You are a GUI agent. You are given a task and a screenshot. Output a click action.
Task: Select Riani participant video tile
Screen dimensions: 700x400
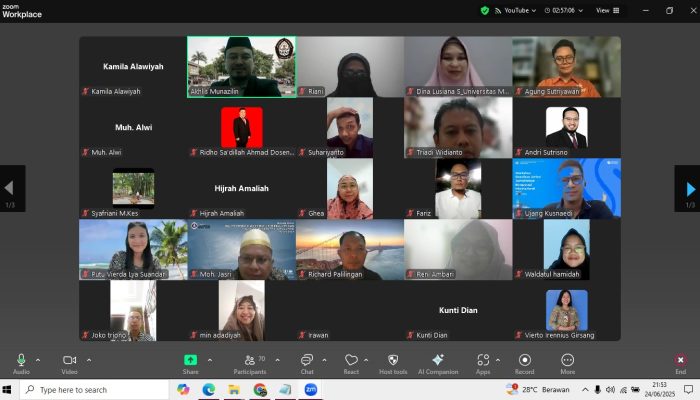pos(350,67)
